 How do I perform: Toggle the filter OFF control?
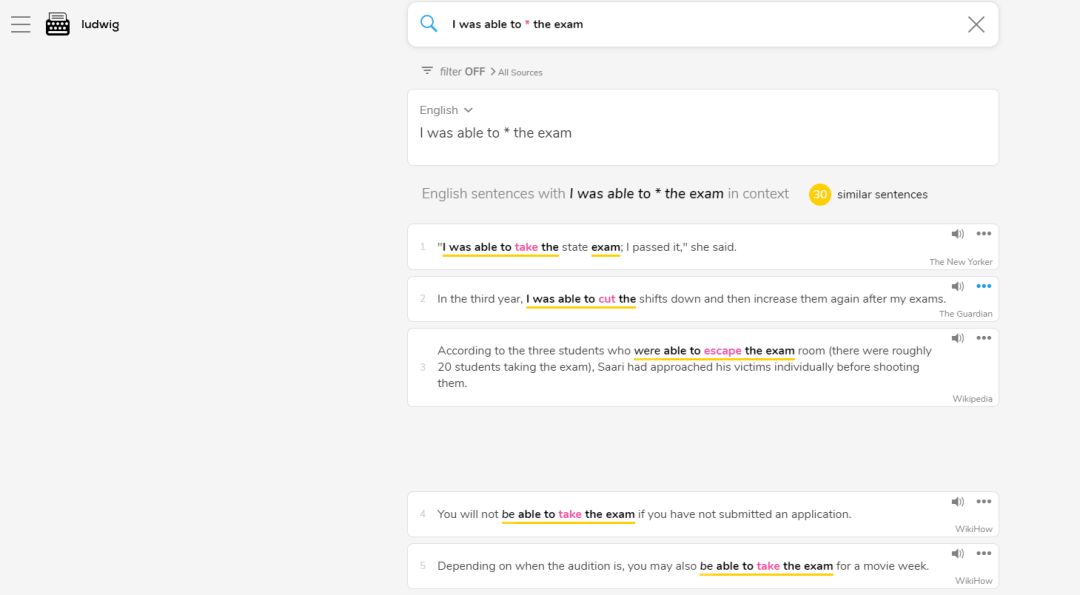point(453,72)
